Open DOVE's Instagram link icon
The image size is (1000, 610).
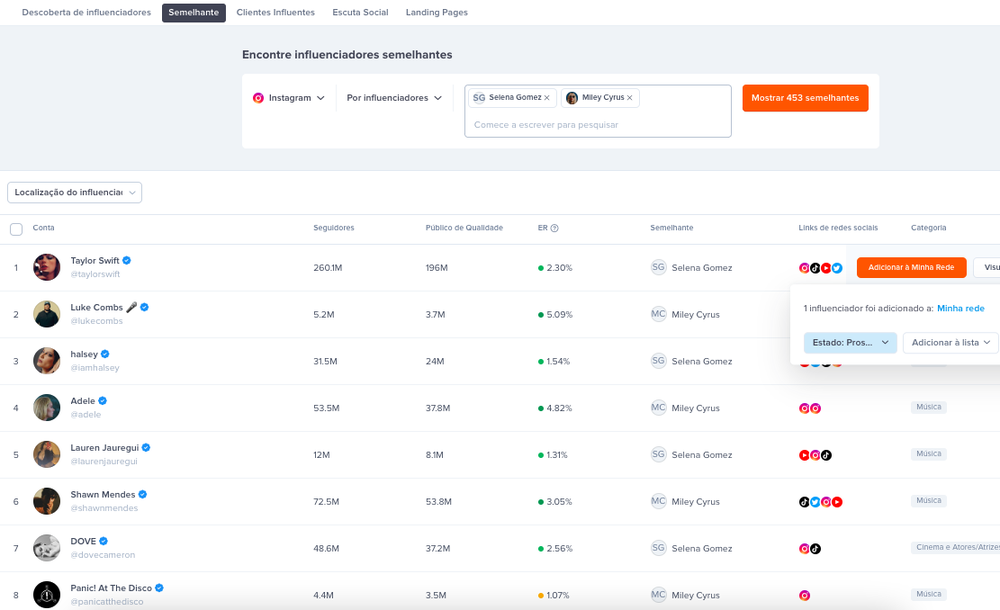click(x=804, y=549)
